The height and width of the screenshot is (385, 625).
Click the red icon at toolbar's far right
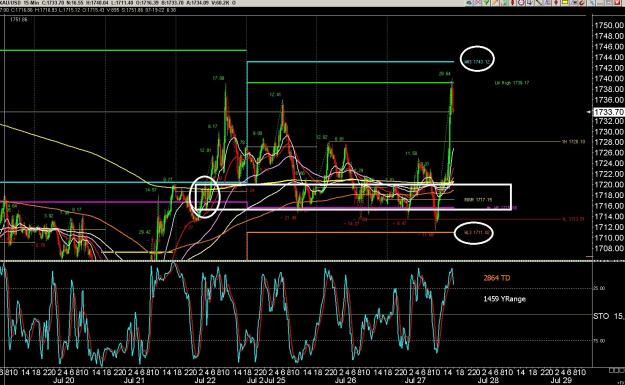(x=617, y=2)
